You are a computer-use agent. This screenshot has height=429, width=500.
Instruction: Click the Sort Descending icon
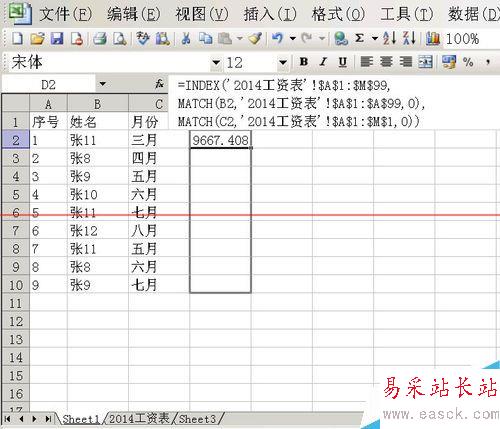pos(409,39)
